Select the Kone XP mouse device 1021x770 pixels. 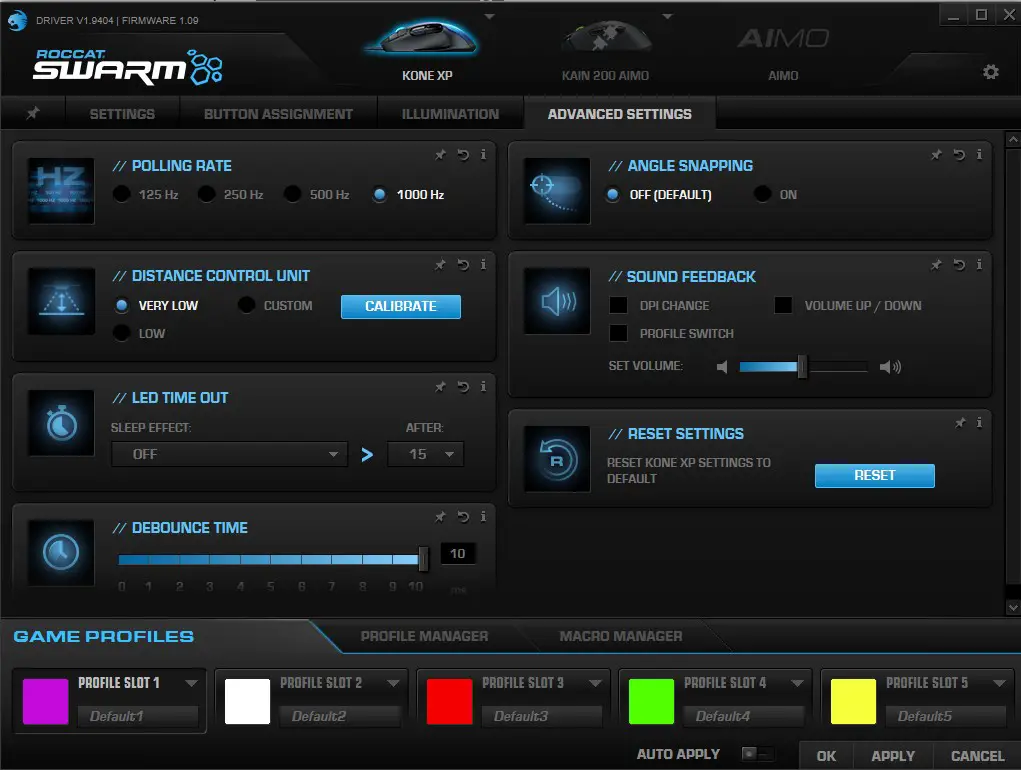tap(427, 51)
